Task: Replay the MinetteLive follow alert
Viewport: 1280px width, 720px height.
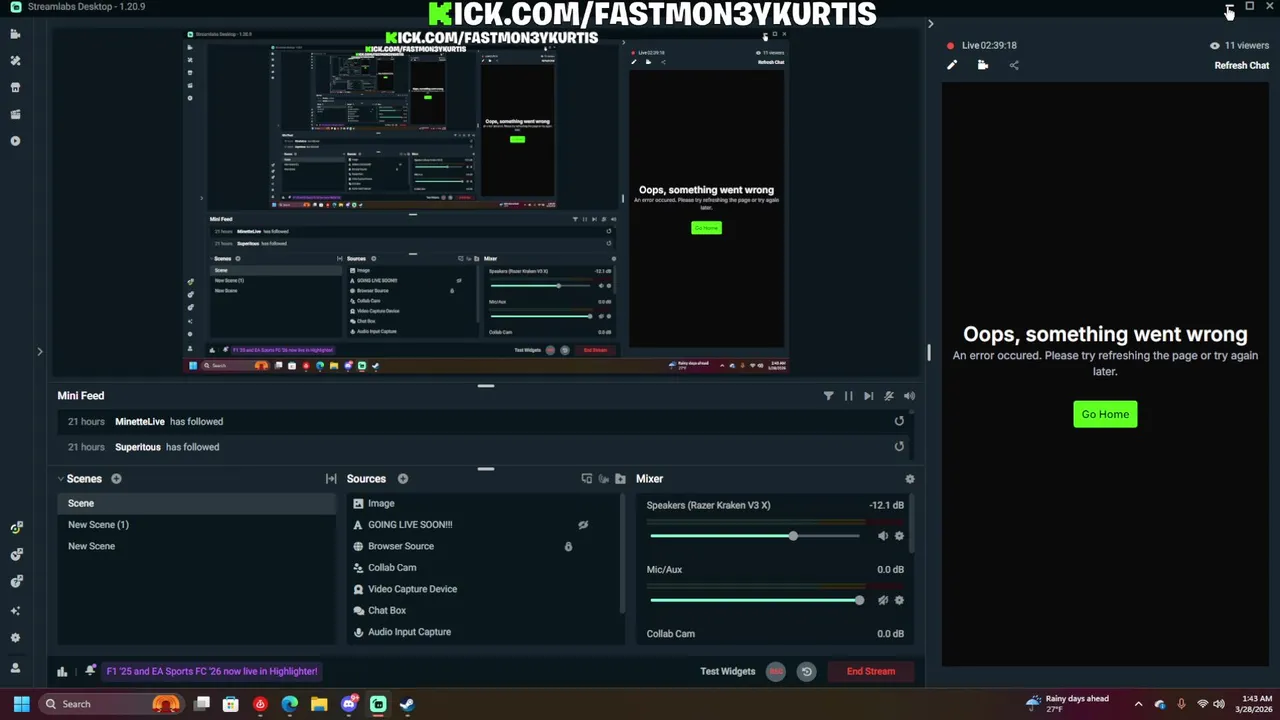Action: click(x=899, y=421)
